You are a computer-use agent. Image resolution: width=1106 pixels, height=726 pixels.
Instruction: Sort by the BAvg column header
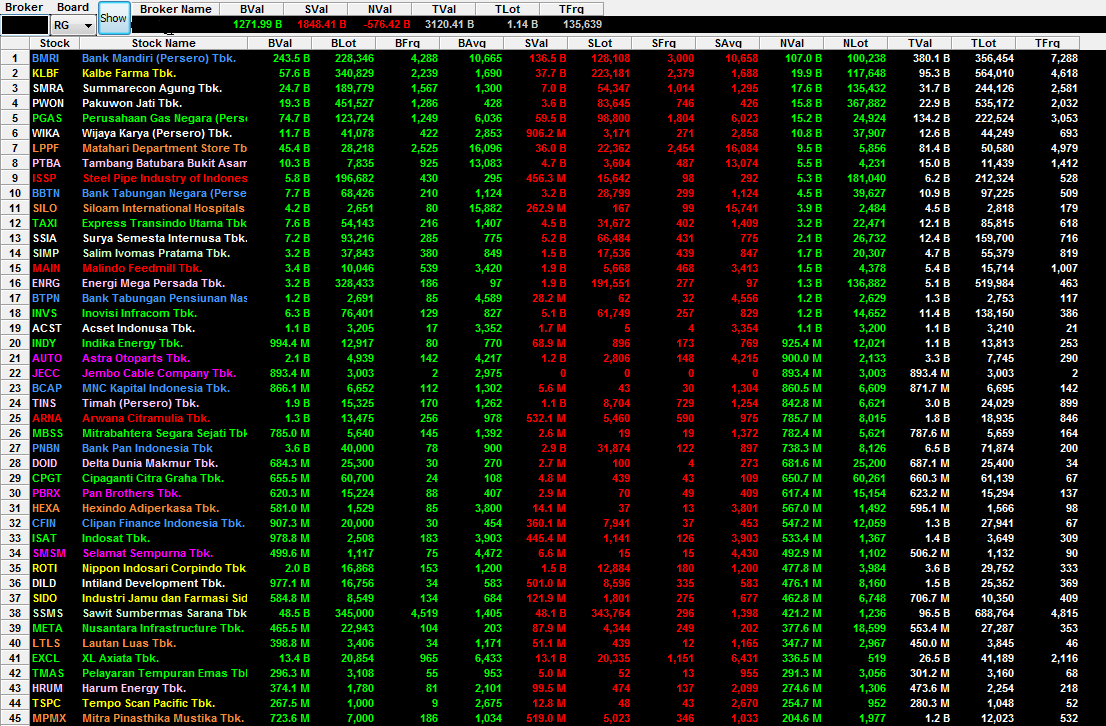pyautogui.click(x=472, y=44)
